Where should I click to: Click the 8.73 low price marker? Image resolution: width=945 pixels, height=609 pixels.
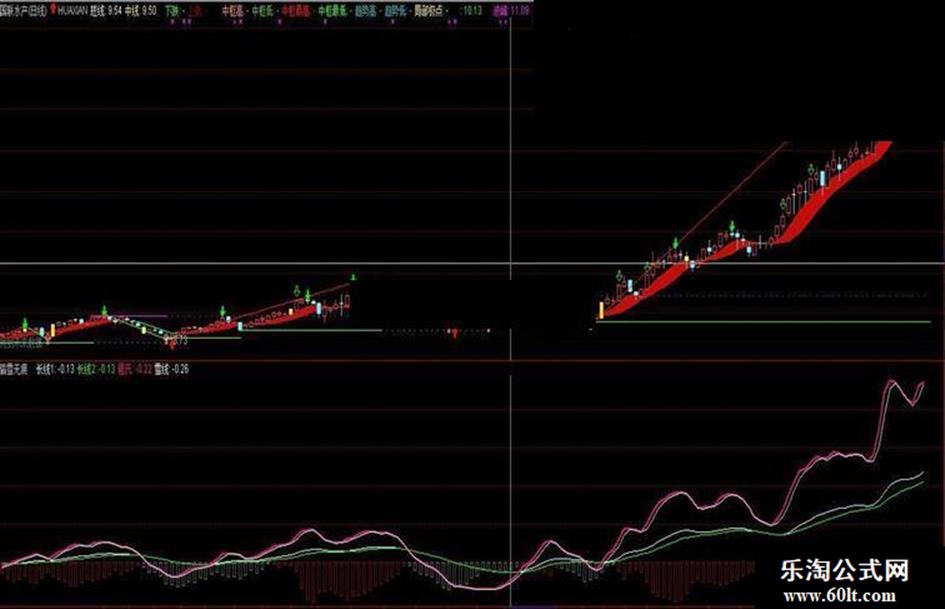coord(181,341)
